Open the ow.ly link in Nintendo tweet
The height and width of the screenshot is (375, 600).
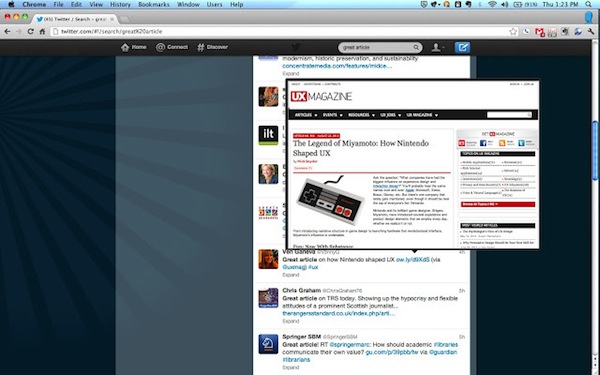412,259
